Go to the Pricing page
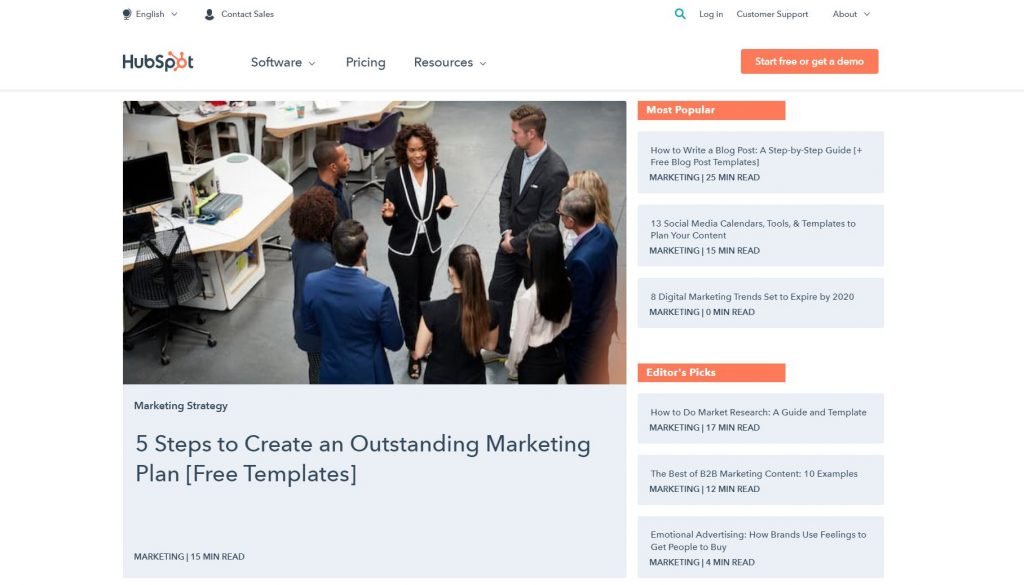Screen dimensions: 1024x585 pyautogui.click(x=365, y=62)
